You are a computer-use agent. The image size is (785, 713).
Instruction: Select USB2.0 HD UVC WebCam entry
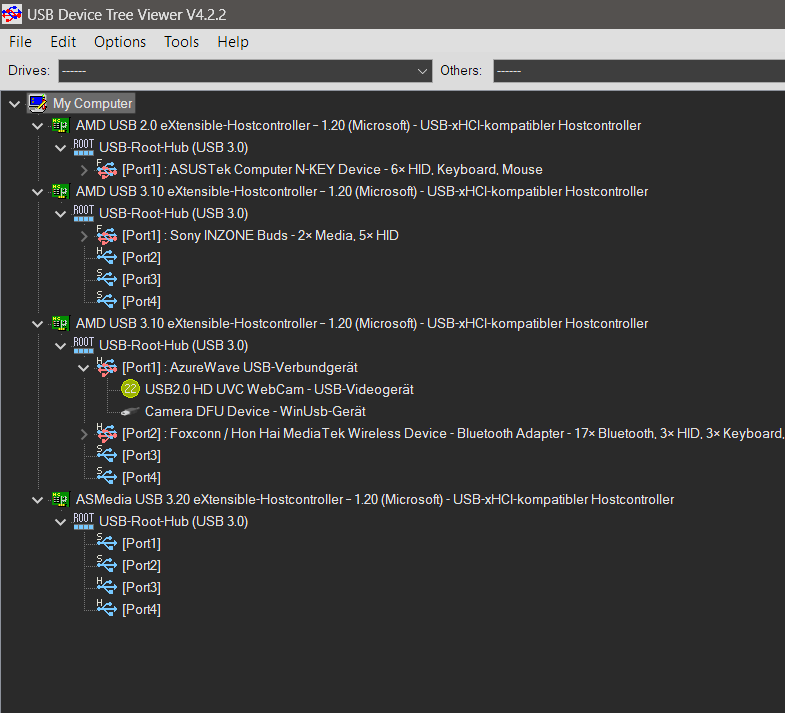coord(279,389)
